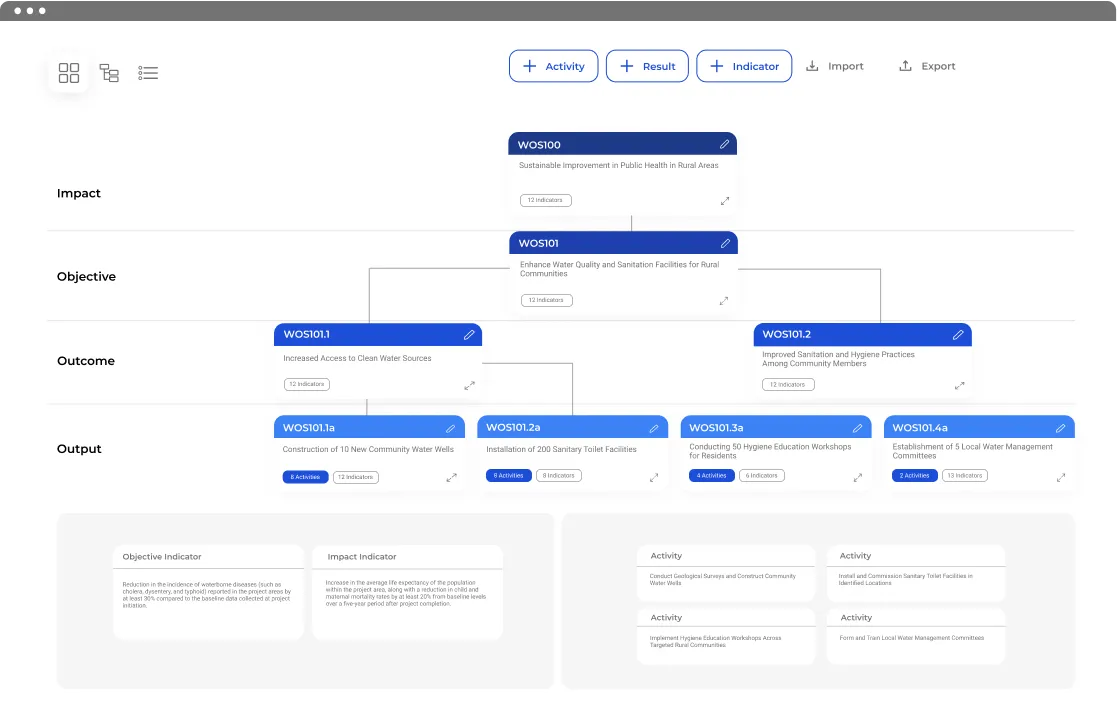The image size is (1117, 707).
Task: Click 'Enhance Water Quality and Sanitation' description
Action: [x=620, y=269]
